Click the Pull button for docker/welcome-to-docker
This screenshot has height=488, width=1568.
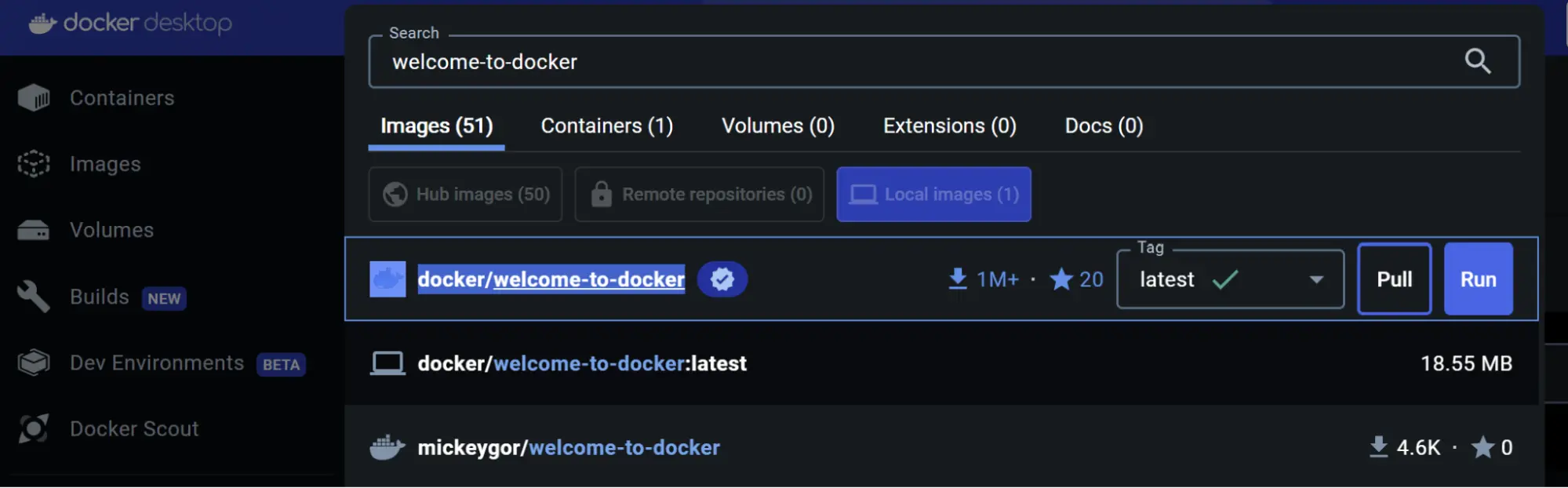[1393, 279]
